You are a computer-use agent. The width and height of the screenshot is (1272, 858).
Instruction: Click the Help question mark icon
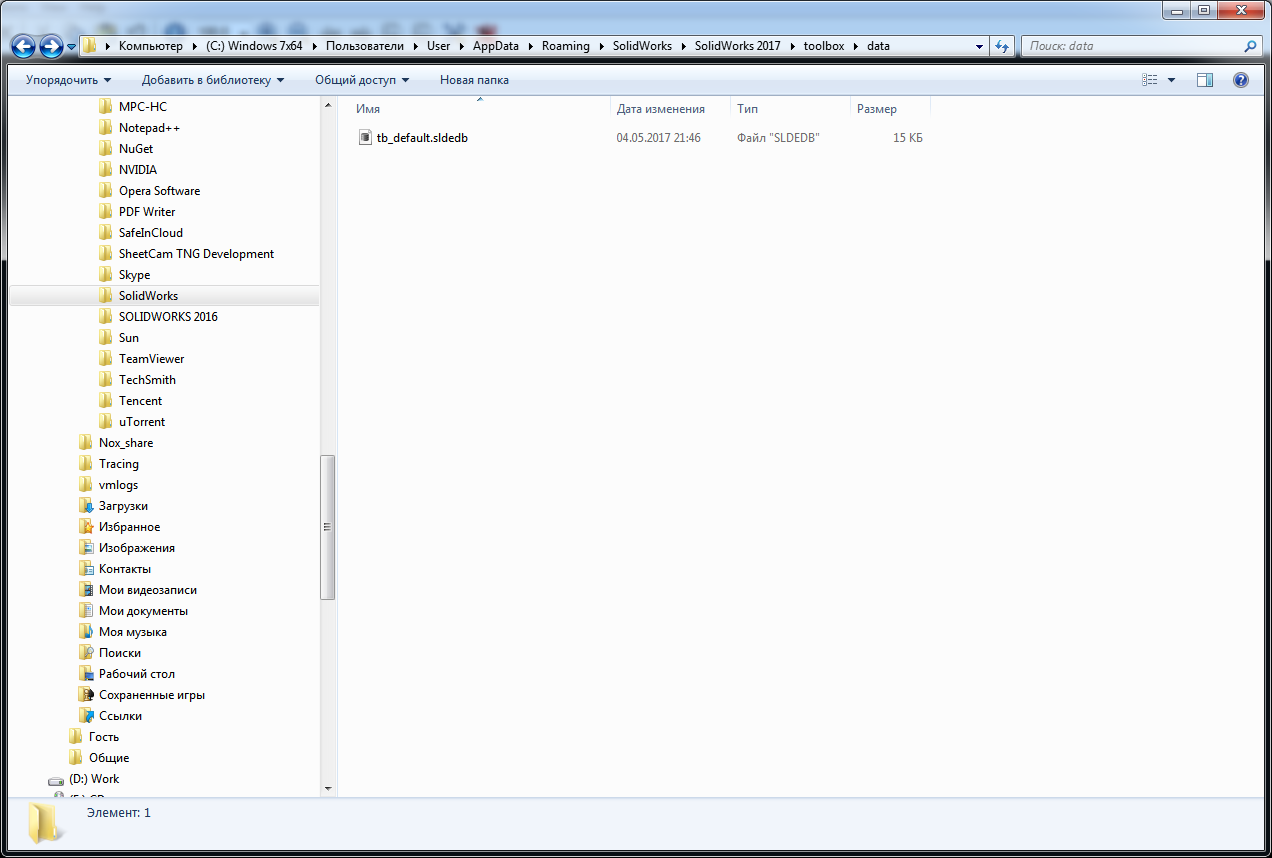pos(1240,79)
